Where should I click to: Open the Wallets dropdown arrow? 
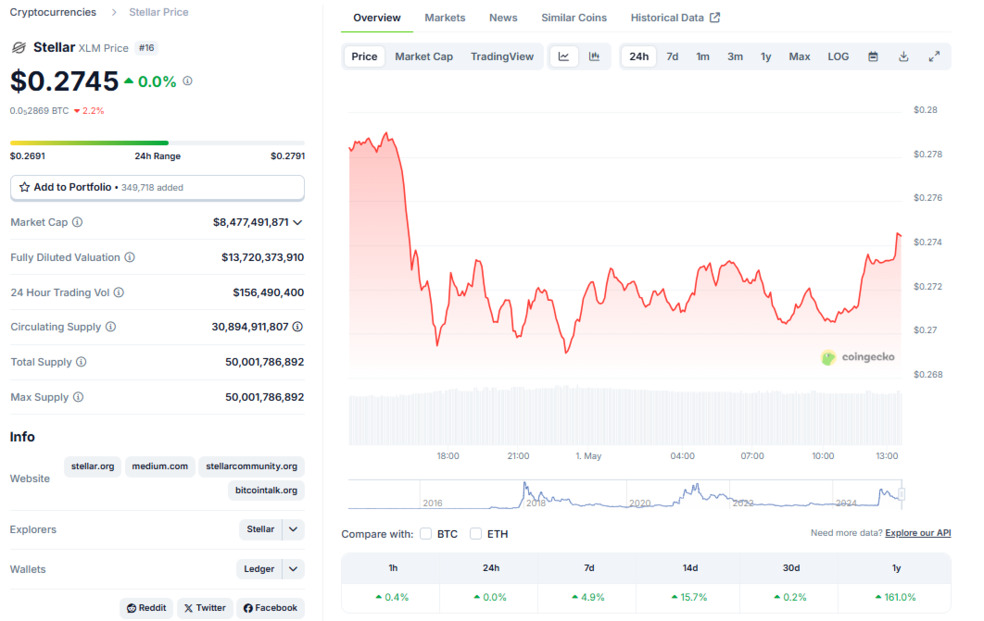coord(293,569)
